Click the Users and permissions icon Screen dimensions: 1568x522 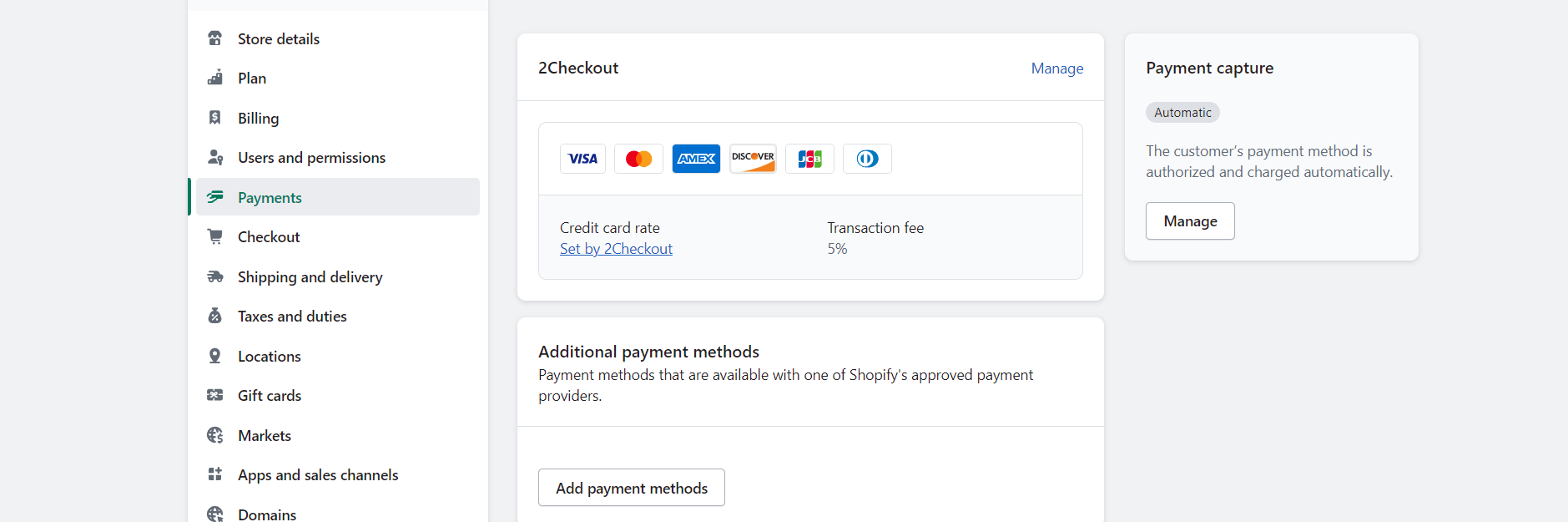[215, 157]
